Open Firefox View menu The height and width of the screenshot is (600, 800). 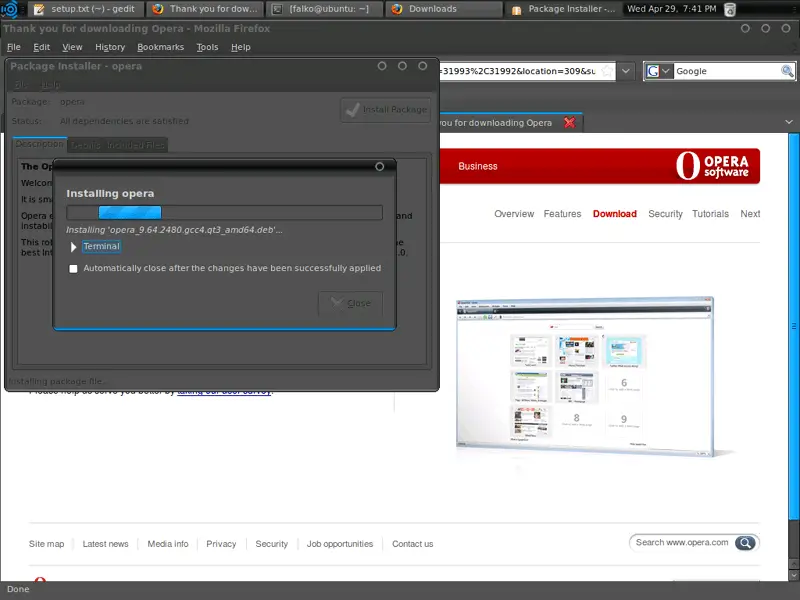72,47
